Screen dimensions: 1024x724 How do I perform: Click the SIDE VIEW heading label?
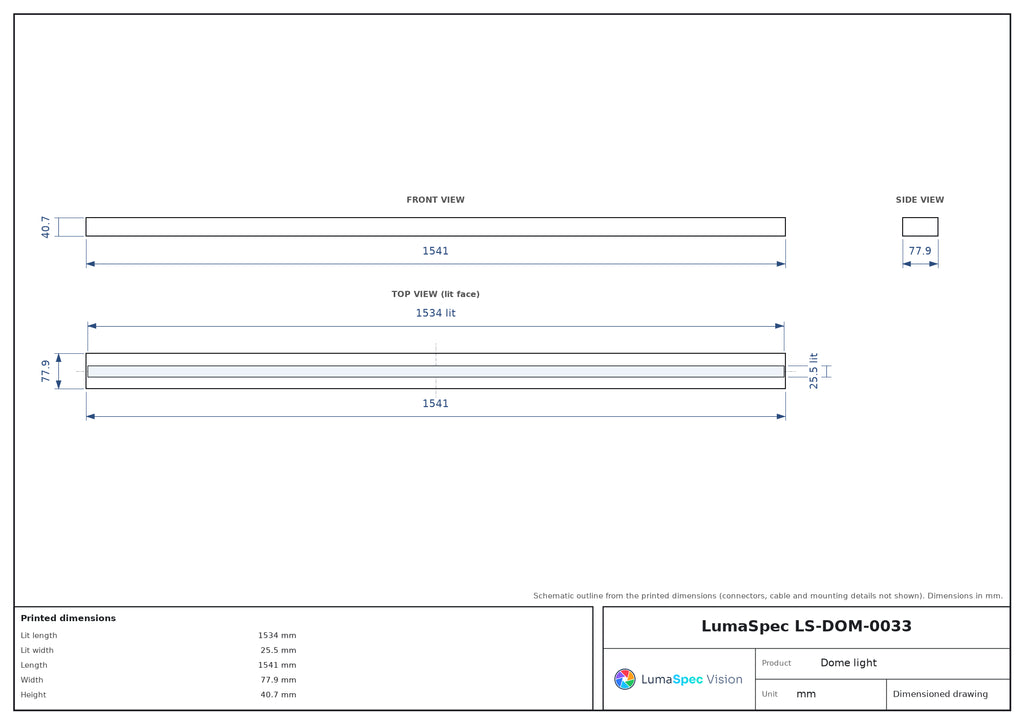[x=920, y=200]
